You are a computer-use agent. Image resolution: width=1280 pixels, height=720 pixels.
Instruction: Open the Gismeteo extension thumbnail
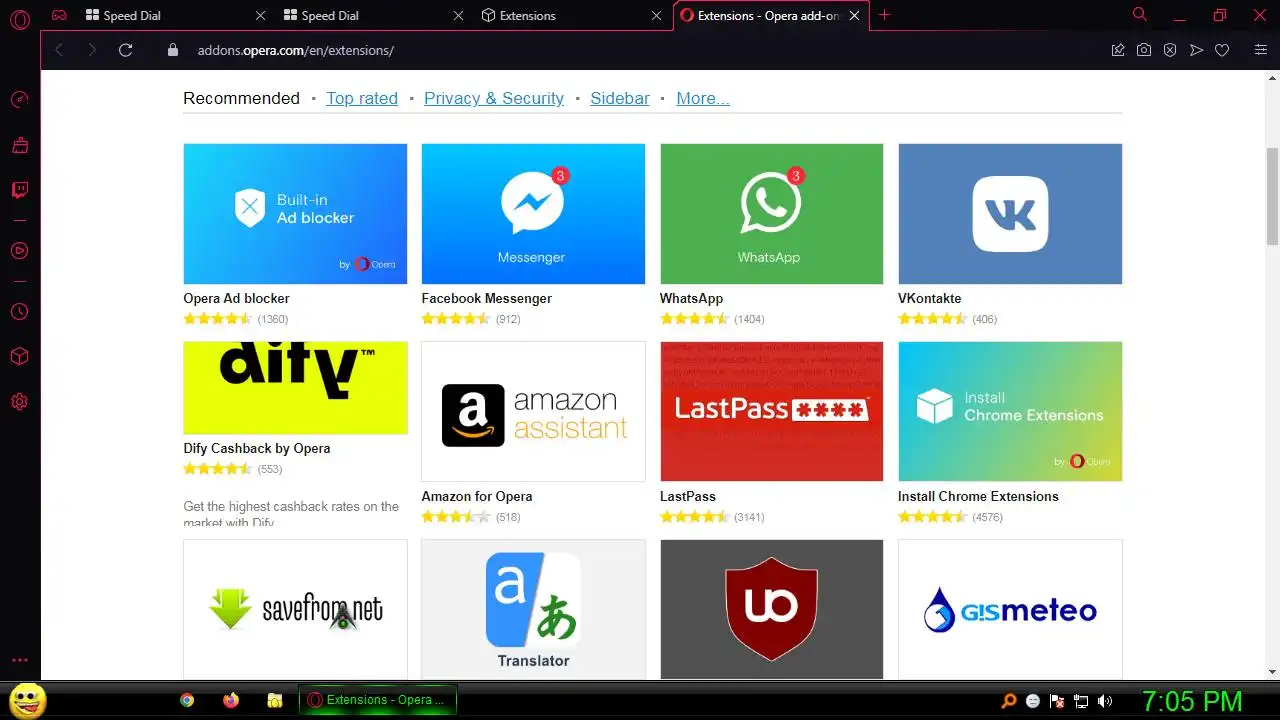coord(1010,609)
